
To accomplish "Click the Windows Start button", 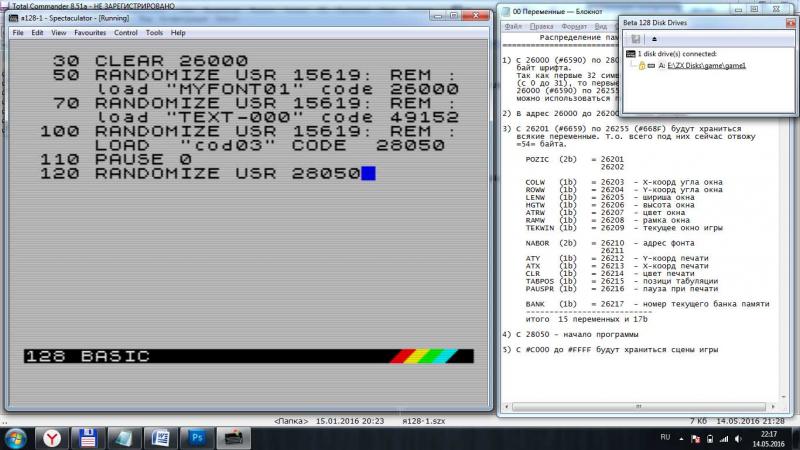I will coord(16,437).
